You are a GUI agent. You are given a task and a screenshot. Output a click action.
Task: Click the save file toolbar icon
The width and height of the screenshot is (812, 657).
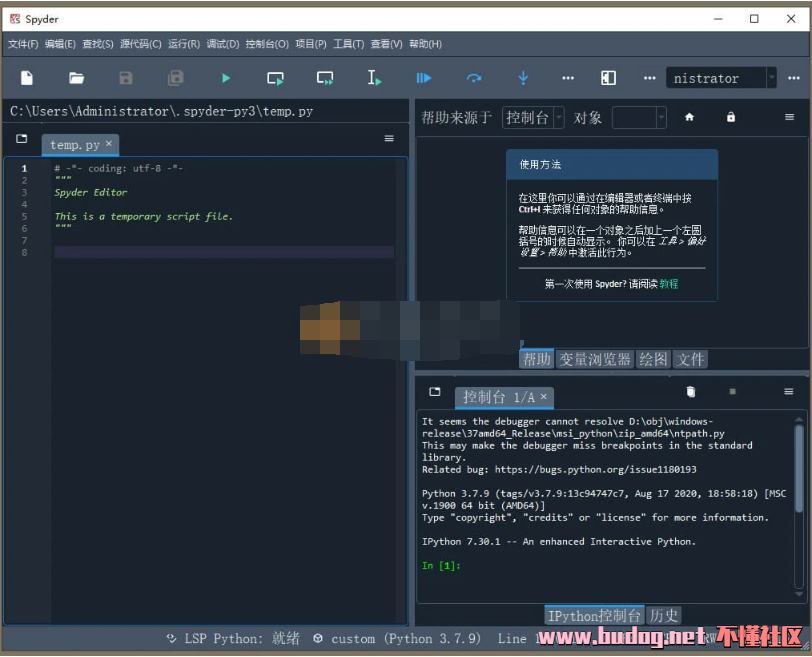click(126, 78)
